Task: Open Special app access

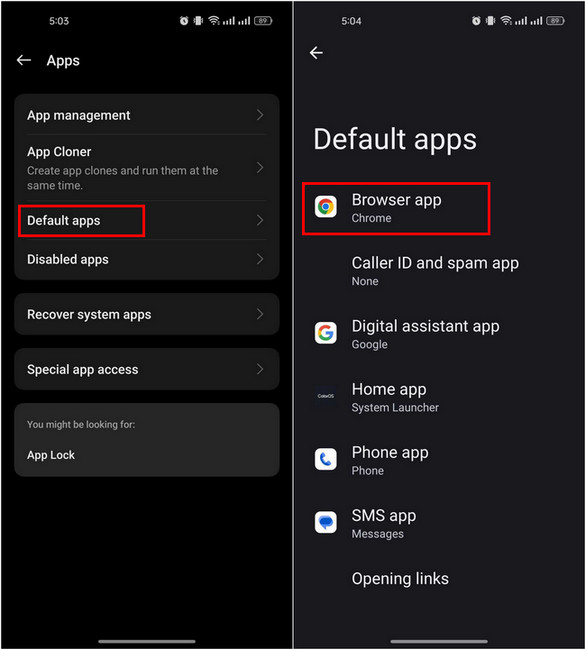Action: coord(147,369)
